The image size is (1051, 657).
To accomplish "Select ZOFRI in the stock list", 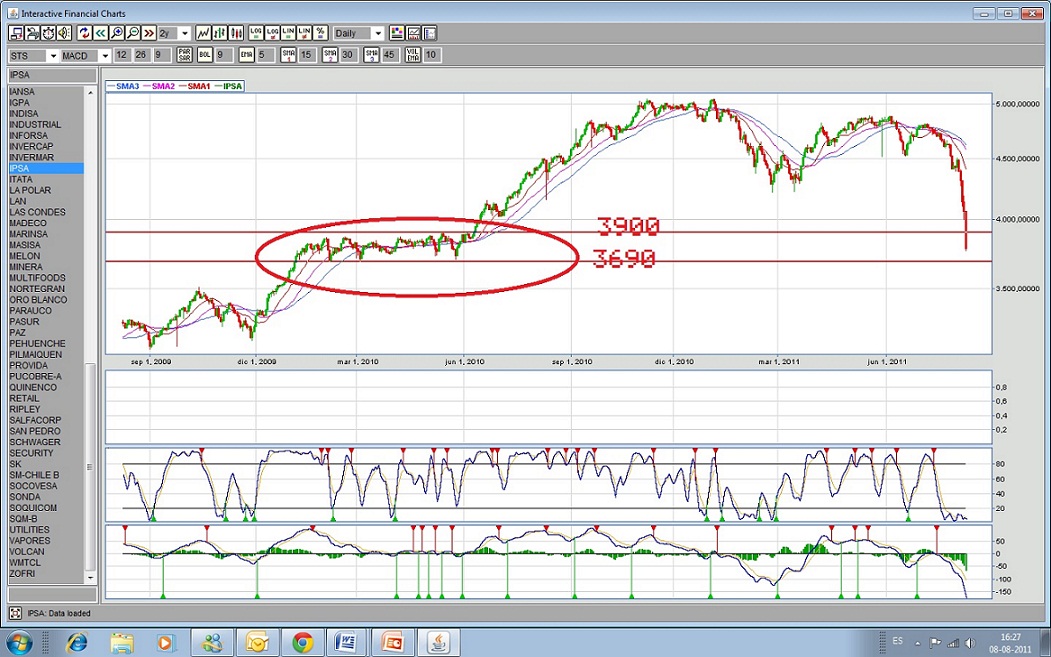I will (46, 573).
